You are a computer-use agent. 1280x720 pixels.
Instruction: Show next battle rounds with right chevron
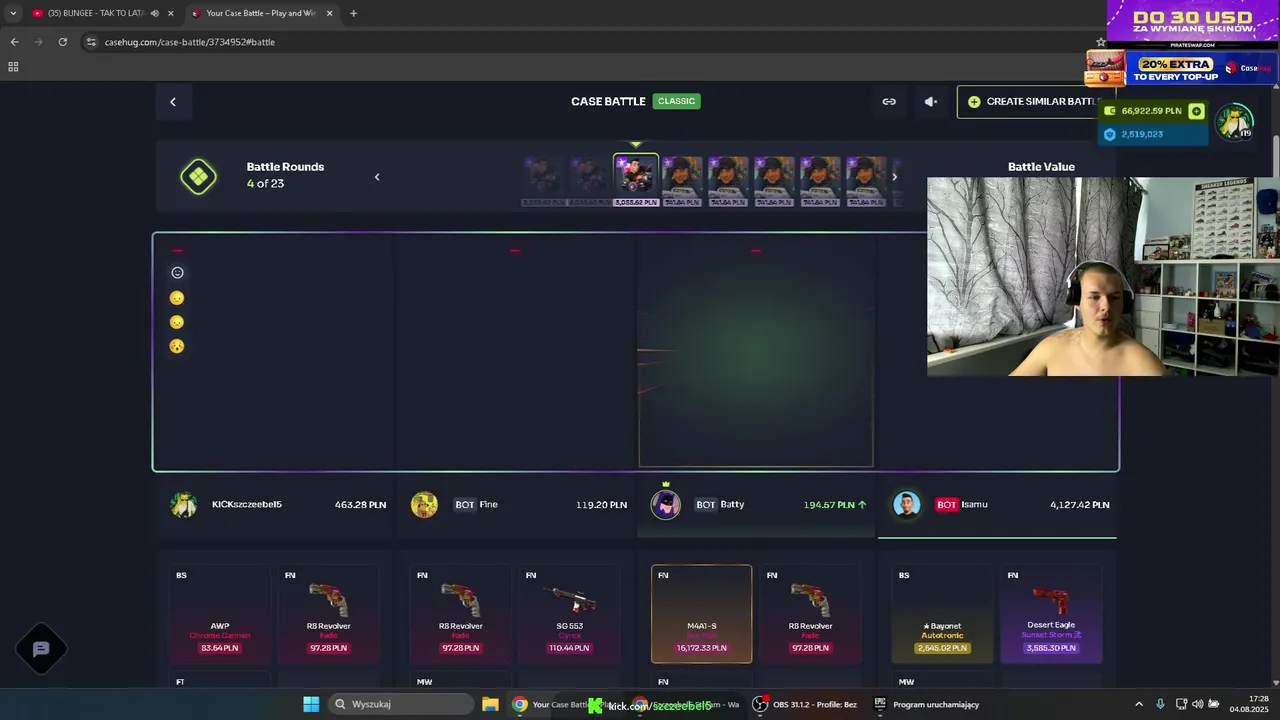point(894,177)
